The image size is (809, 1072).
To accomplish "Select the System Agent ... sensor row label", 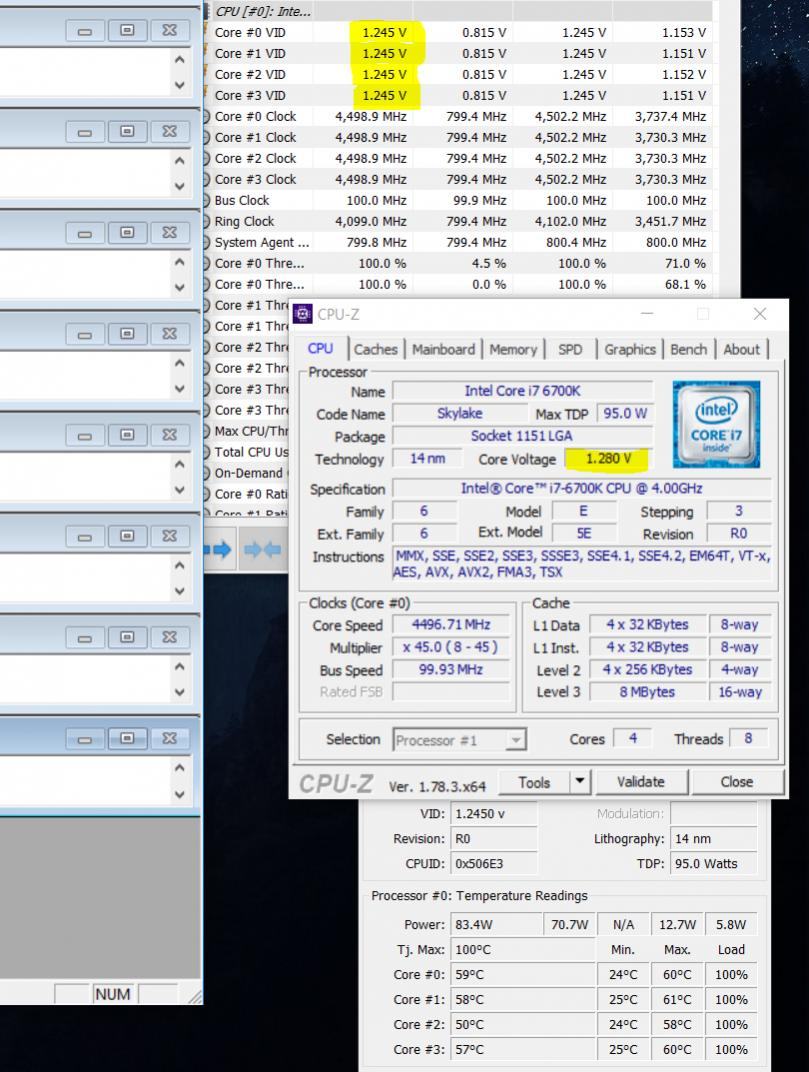I will click(x=261, y=243).
